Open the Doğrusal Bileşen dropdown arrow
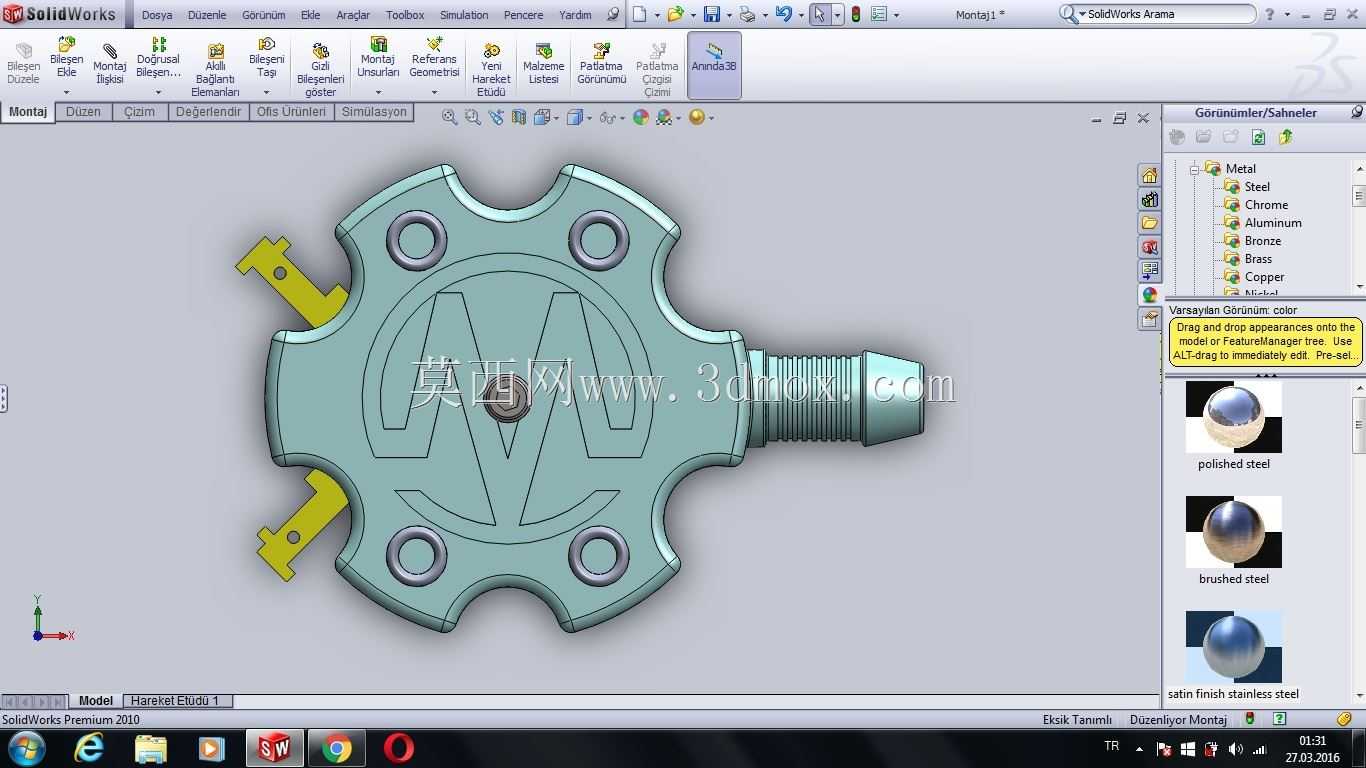 tap(158, 92)
